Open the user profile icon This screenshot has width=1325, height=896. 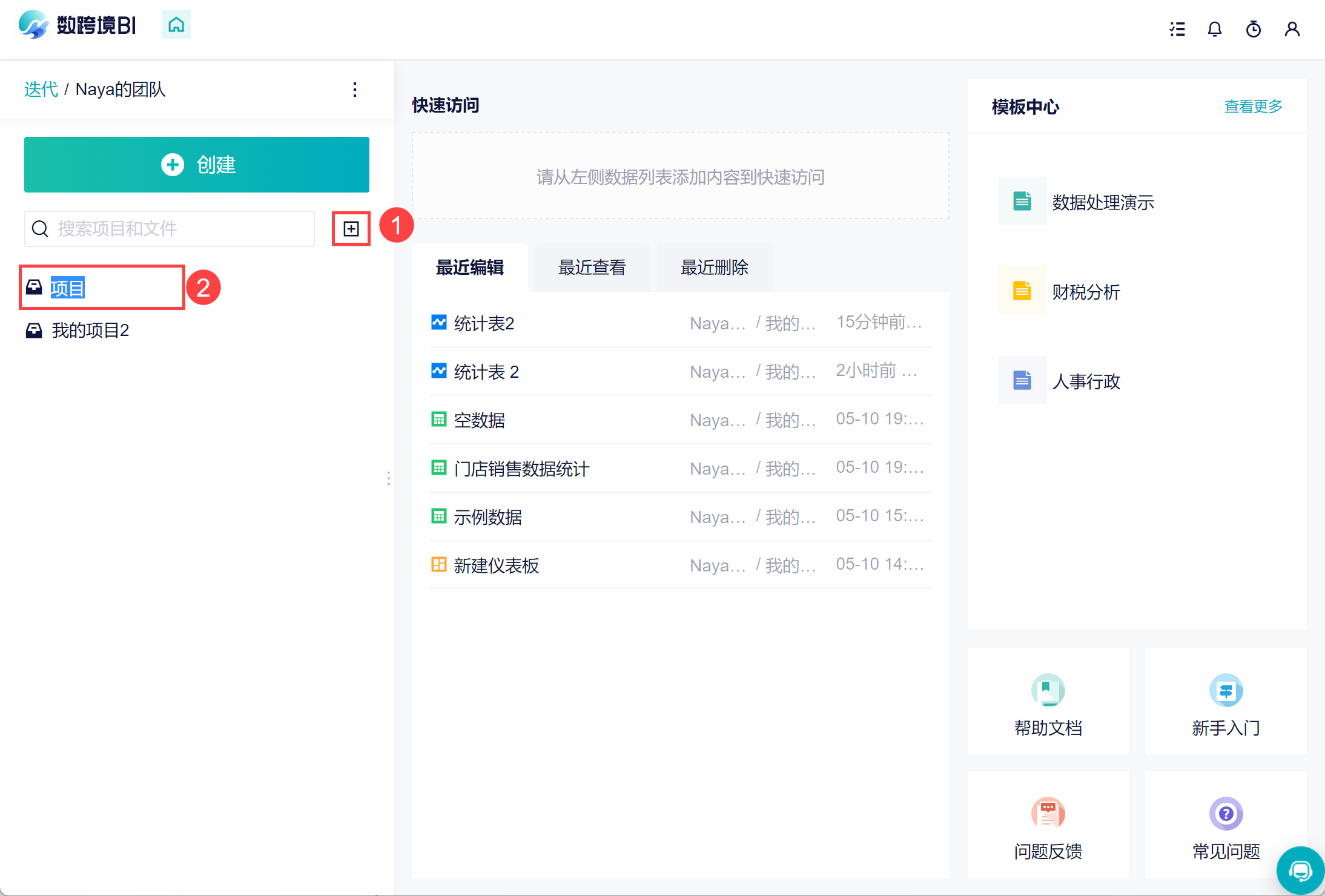tap(1292, 29)
